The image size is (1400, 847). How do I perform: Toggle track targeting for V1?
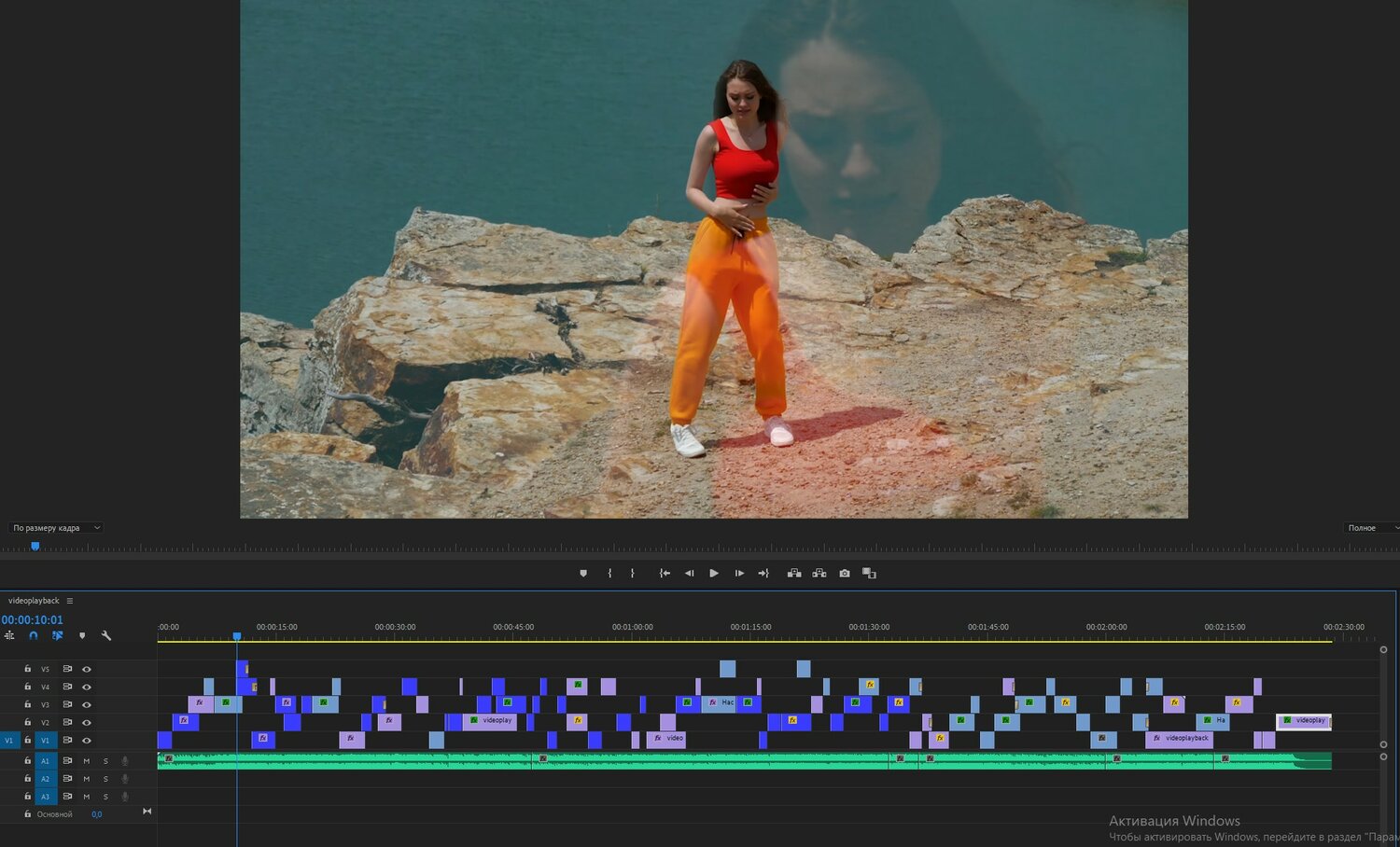click(x=45, y=740)
